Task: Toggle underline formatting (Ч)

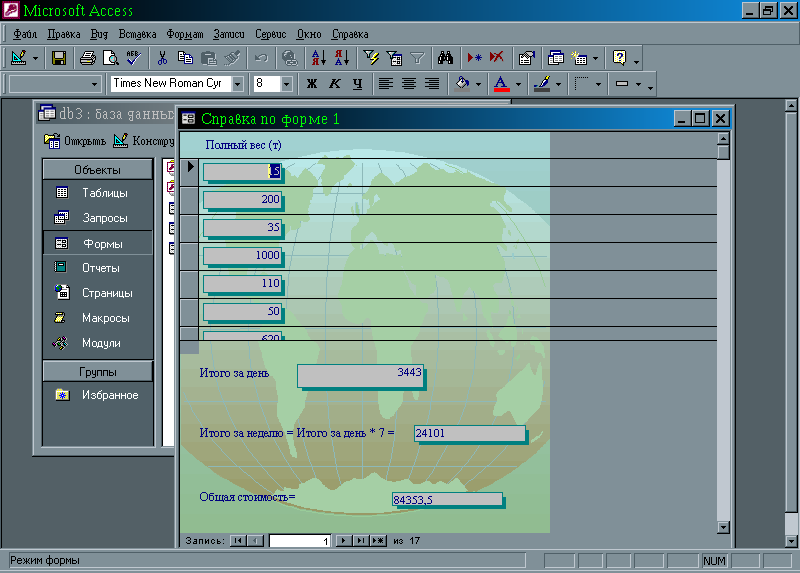Action: (x=357, y=84)
